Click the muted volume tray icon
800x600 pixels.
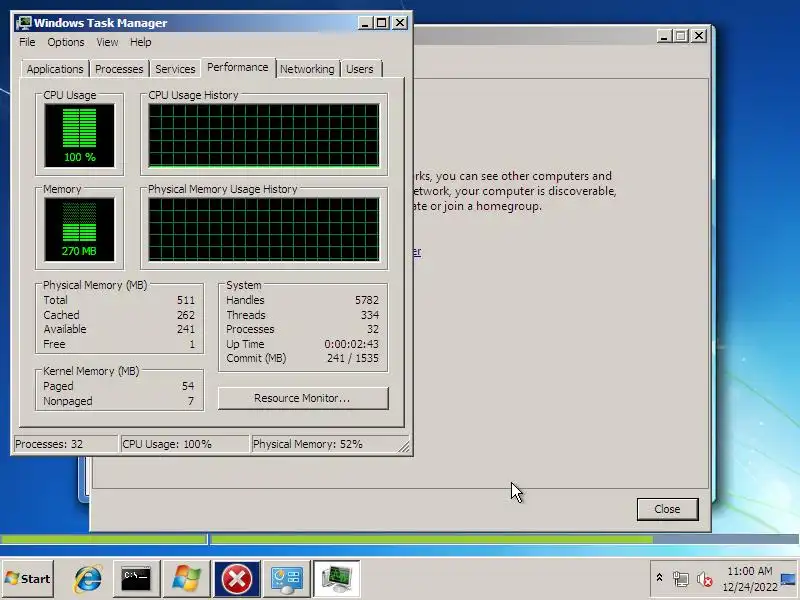tap(704, 579)
